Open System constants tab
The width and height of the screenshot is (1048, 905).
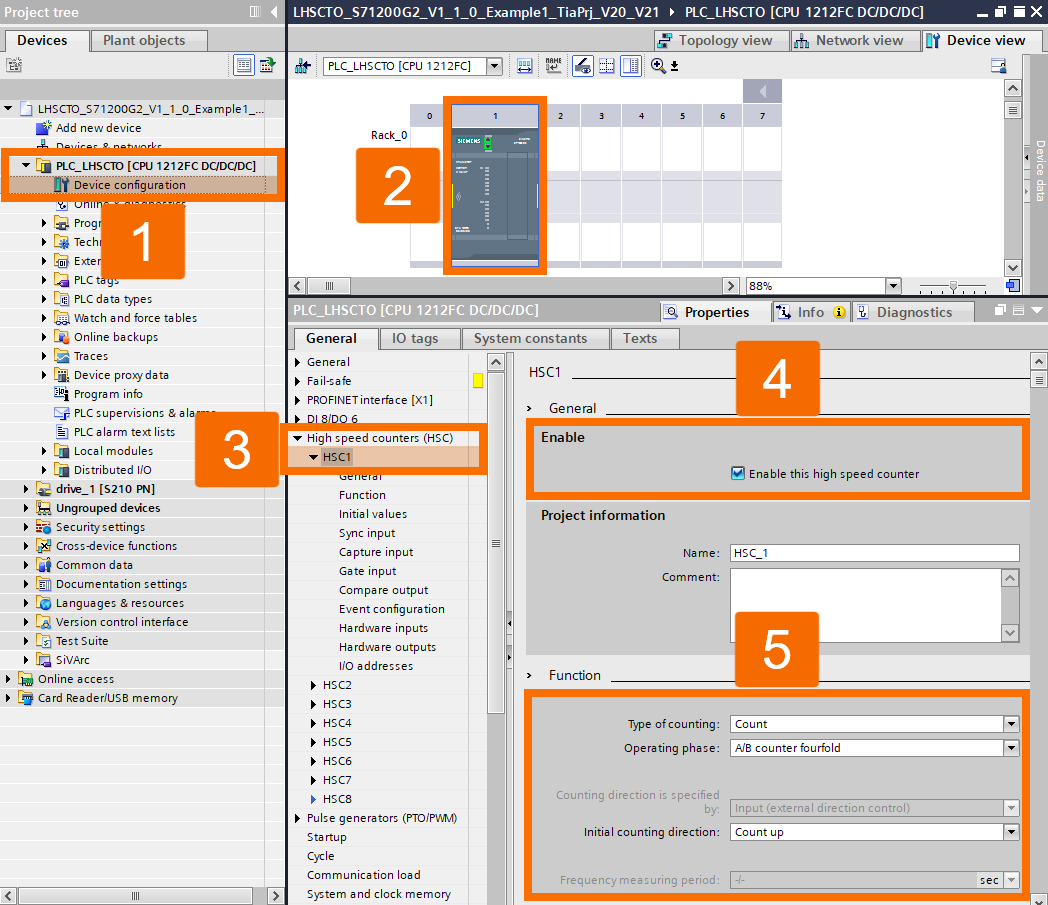(535, 339)
